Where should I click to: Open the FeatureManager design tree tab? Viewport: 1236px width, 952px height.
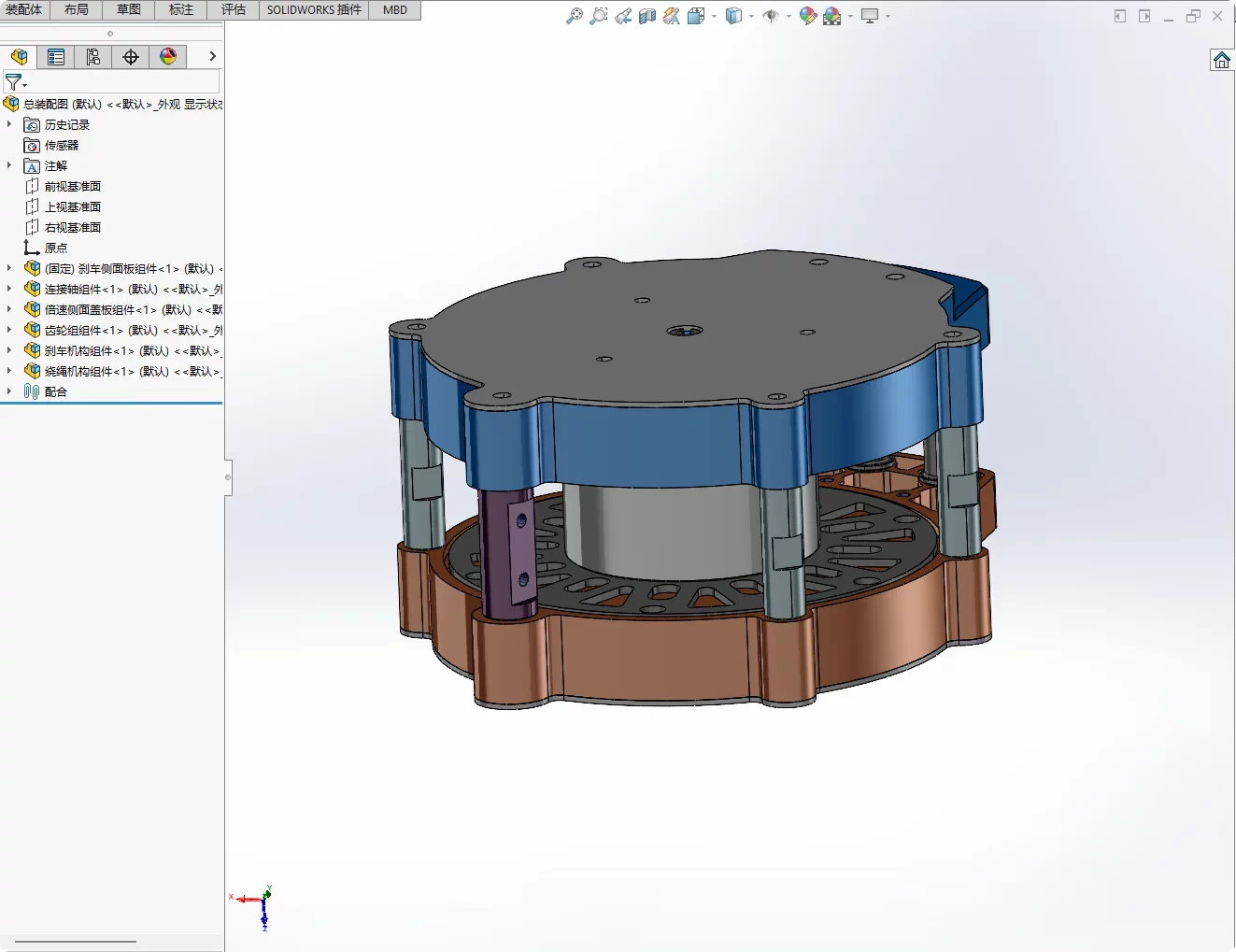pos(19,56)
